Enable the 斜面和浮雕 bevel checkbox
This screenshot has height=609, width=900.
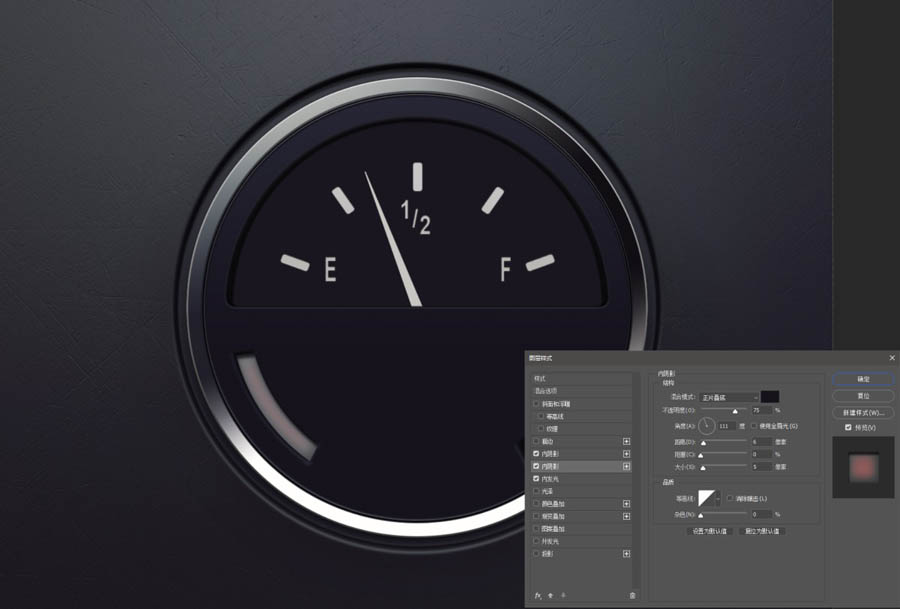coord(536,404)
